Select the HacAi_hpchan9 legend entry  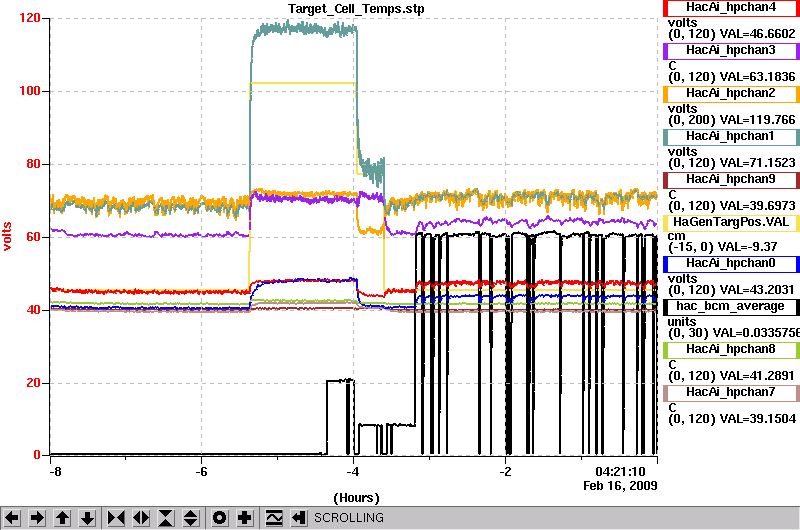(731, 180)
